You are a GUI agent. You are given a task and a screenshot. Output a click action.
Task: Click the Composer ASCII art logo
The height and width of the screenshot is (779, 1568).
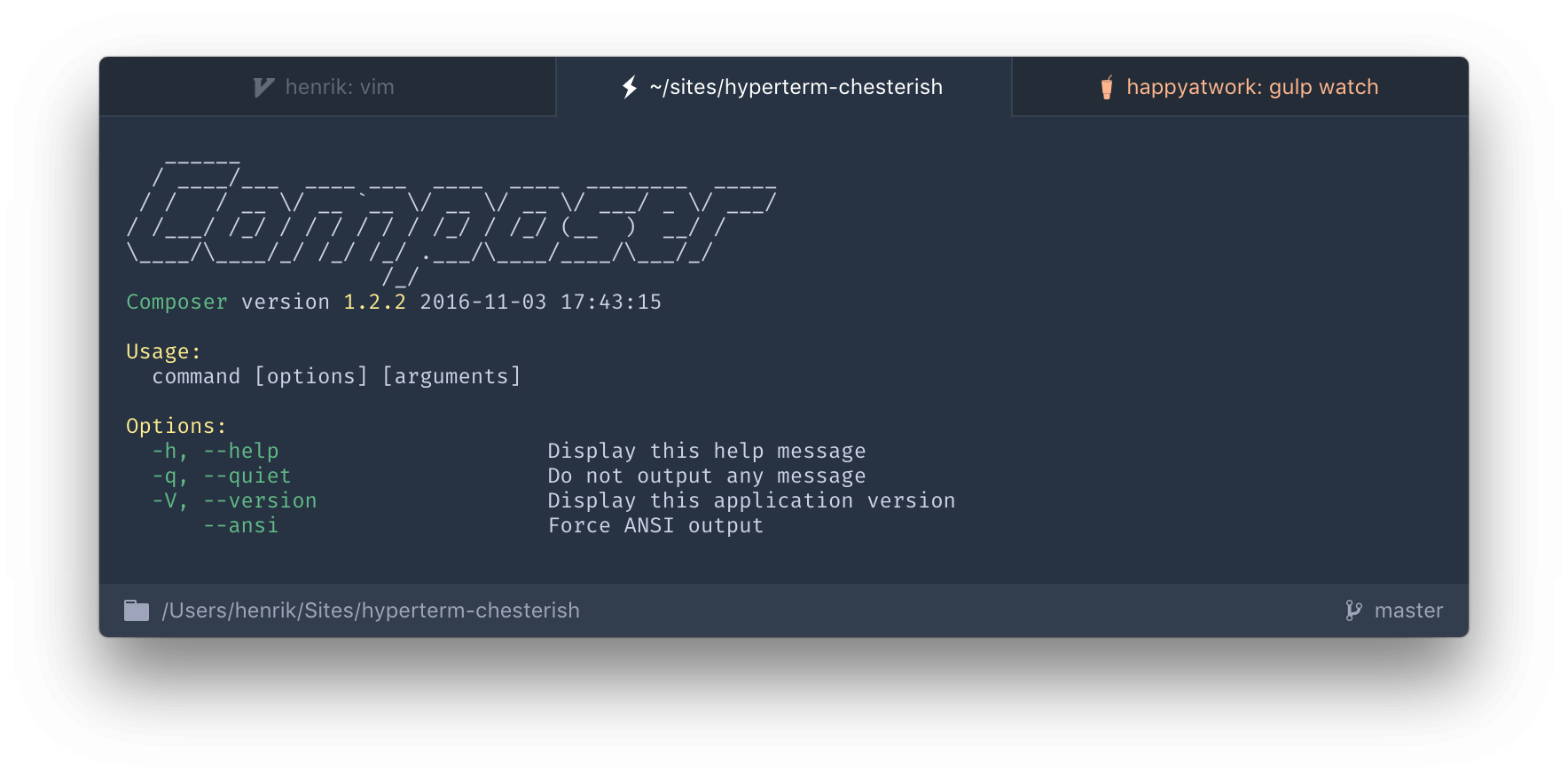click(x=451, y=222)
